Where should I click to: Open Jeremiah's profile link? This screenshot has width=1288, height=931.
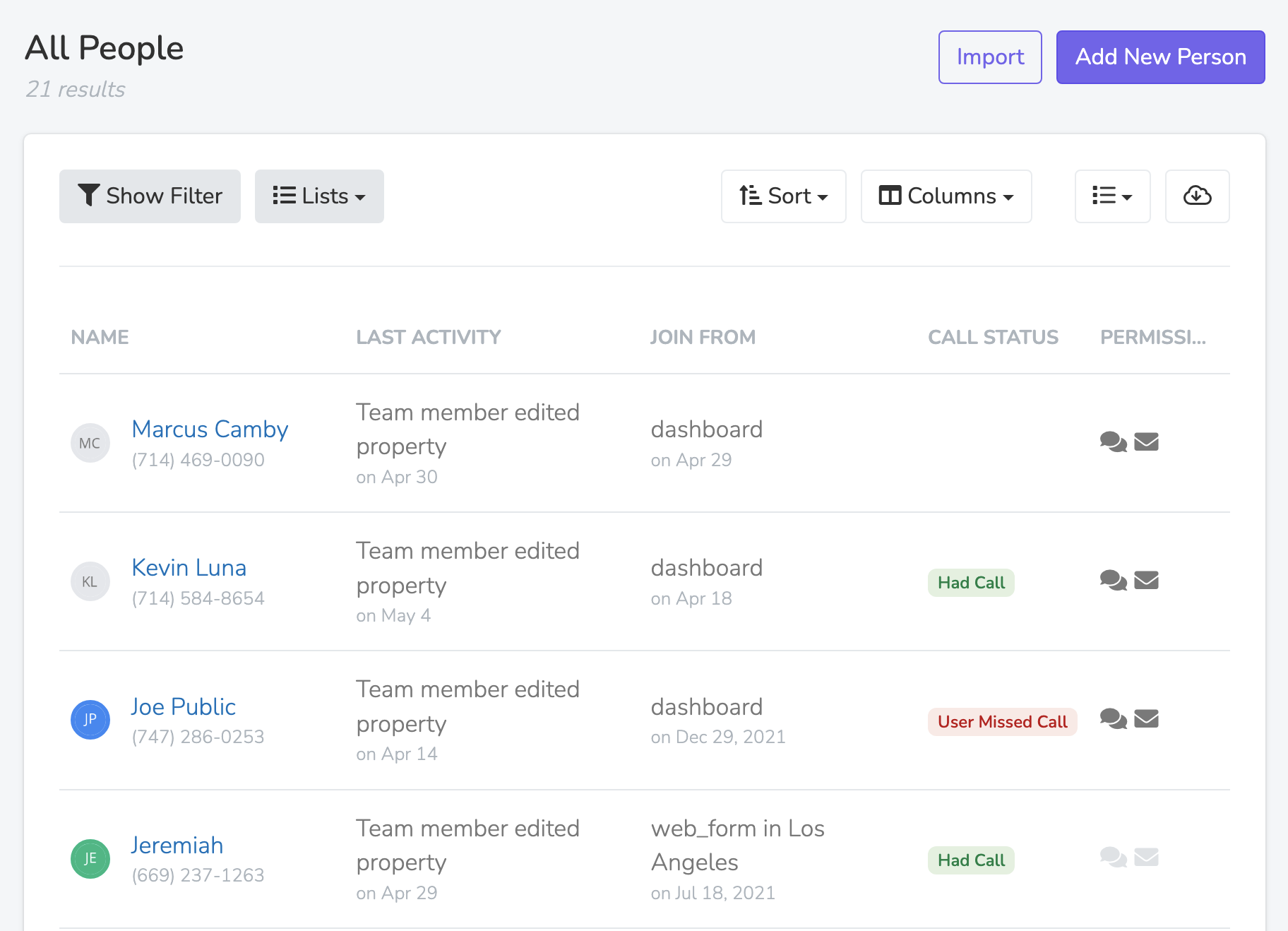pos(177,845)
